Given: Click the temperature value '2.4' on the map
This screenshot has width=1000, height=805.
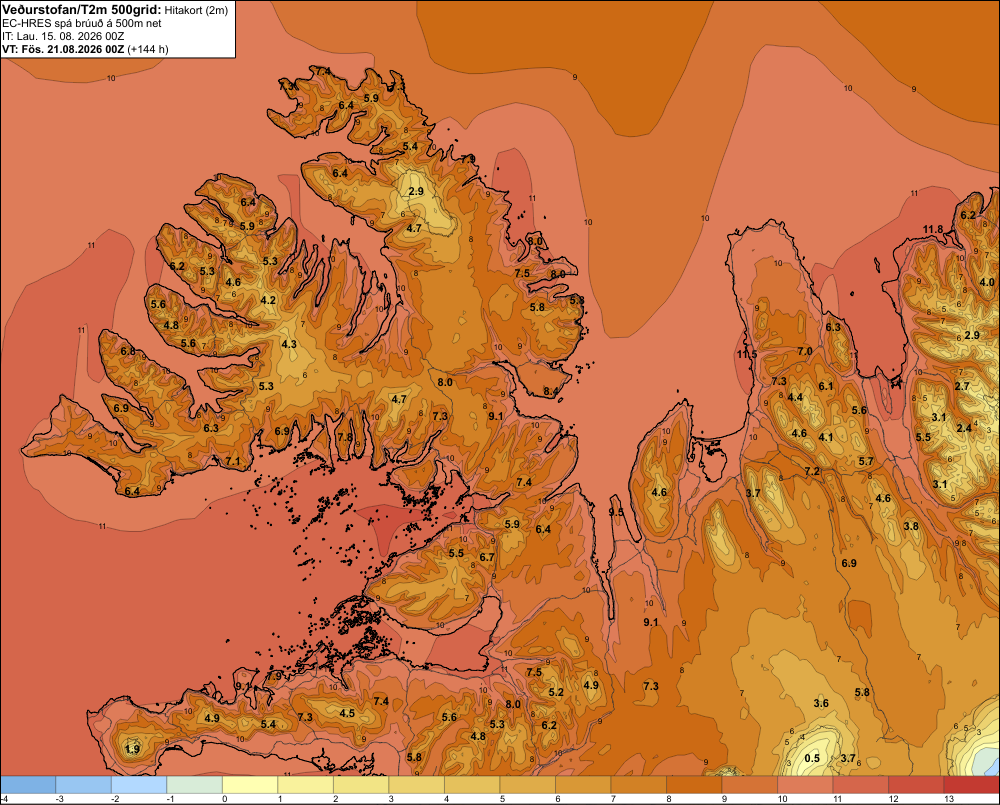Looking at the screenshot, I should tap(964, 428).
